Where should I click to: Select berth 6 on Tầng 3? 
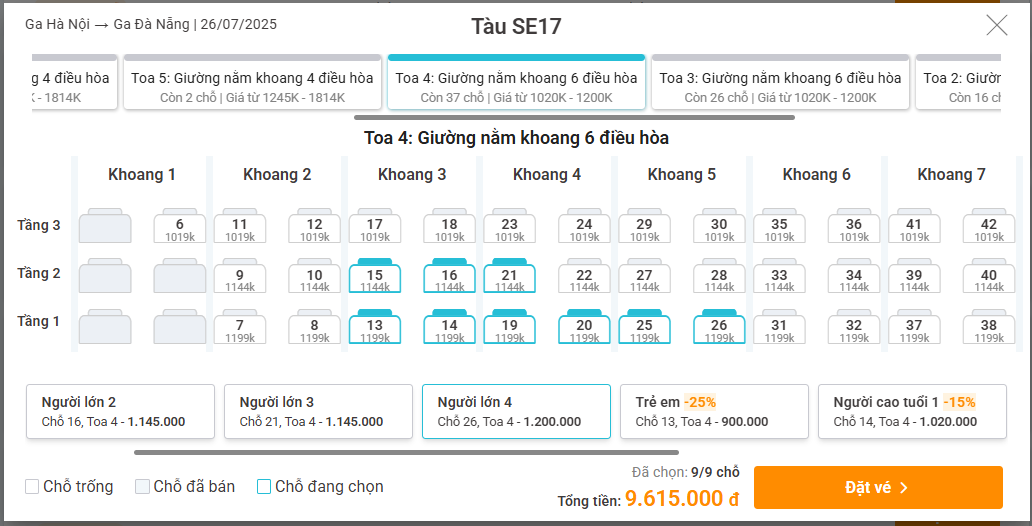pyautogui.click(x=180, y=226)
